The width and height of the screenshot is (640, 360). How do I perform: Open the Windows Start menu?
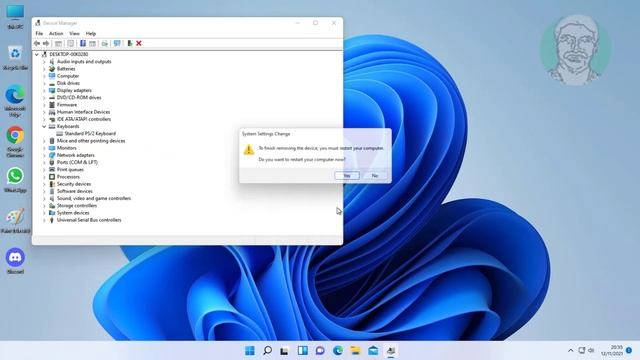[250, 350]
